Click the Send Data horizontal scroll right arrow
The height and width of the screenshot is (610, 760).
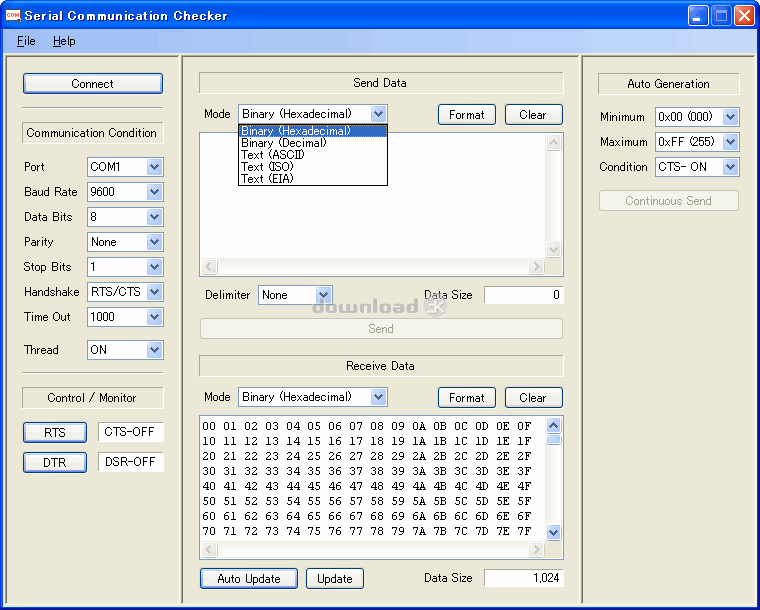coord(536,266)
